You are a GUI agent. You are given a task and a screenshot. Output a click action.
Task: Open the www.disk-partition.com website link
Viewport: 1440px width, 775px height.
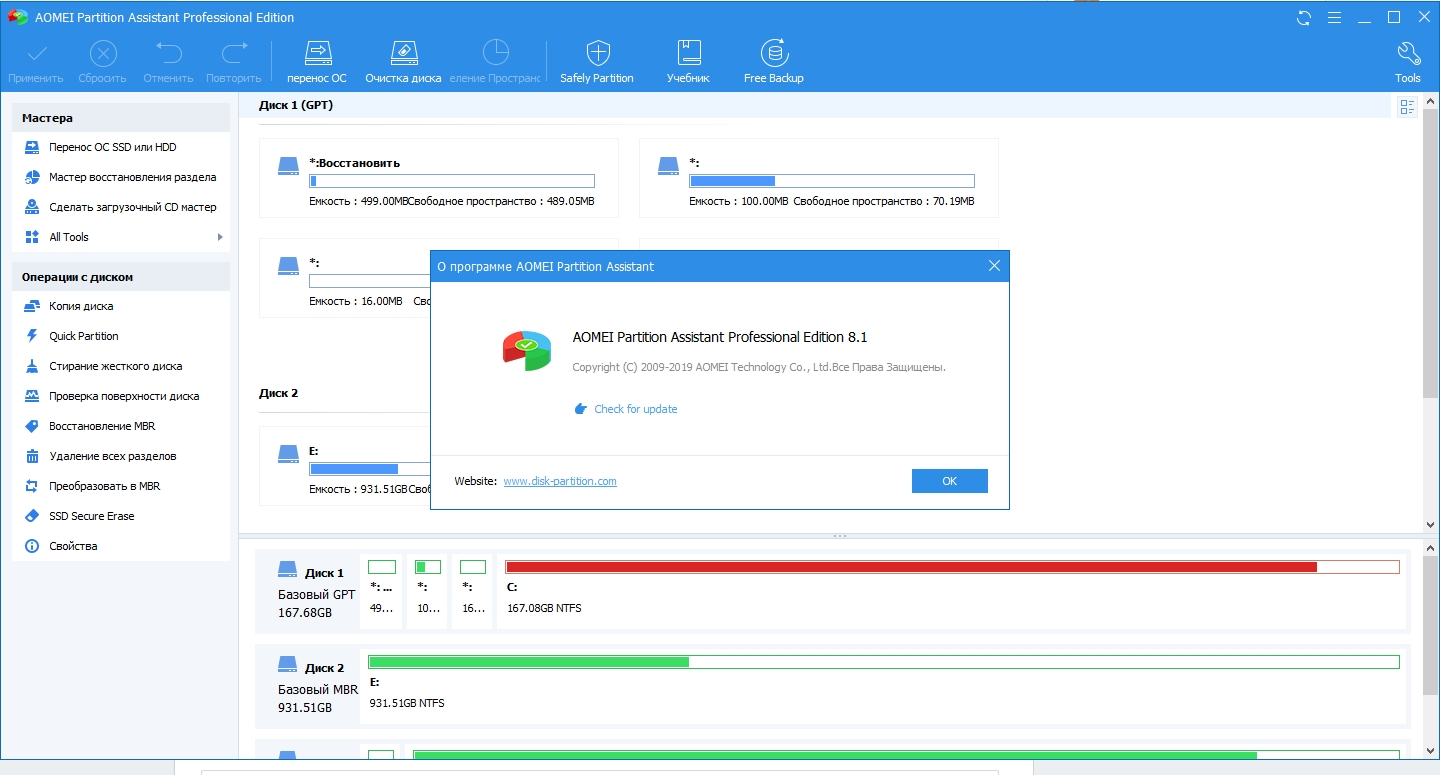[x=560, y=481]
